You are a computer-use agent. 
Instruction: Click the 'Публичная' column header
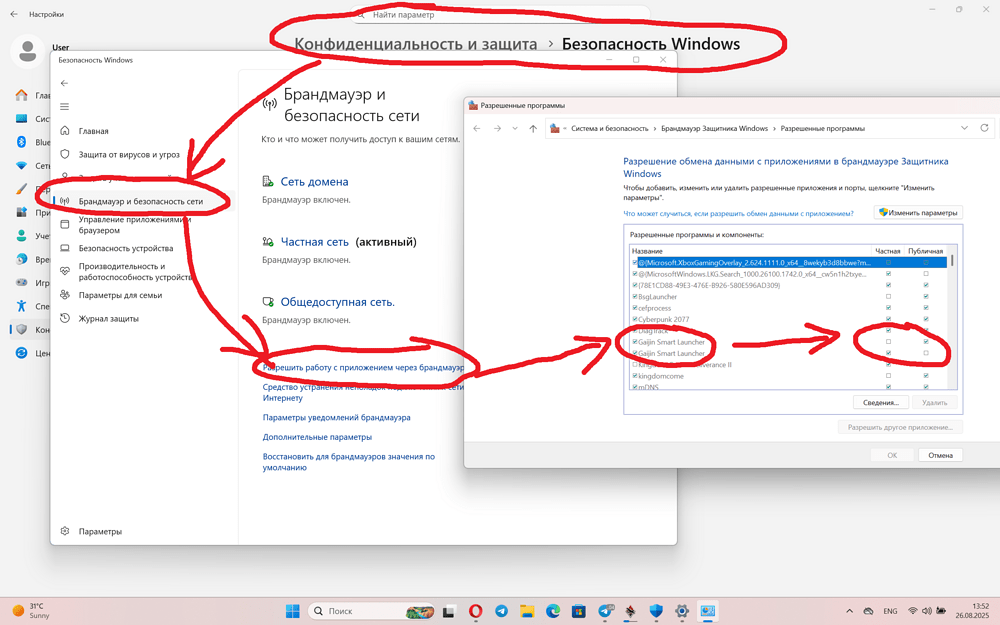click(925, 251)
